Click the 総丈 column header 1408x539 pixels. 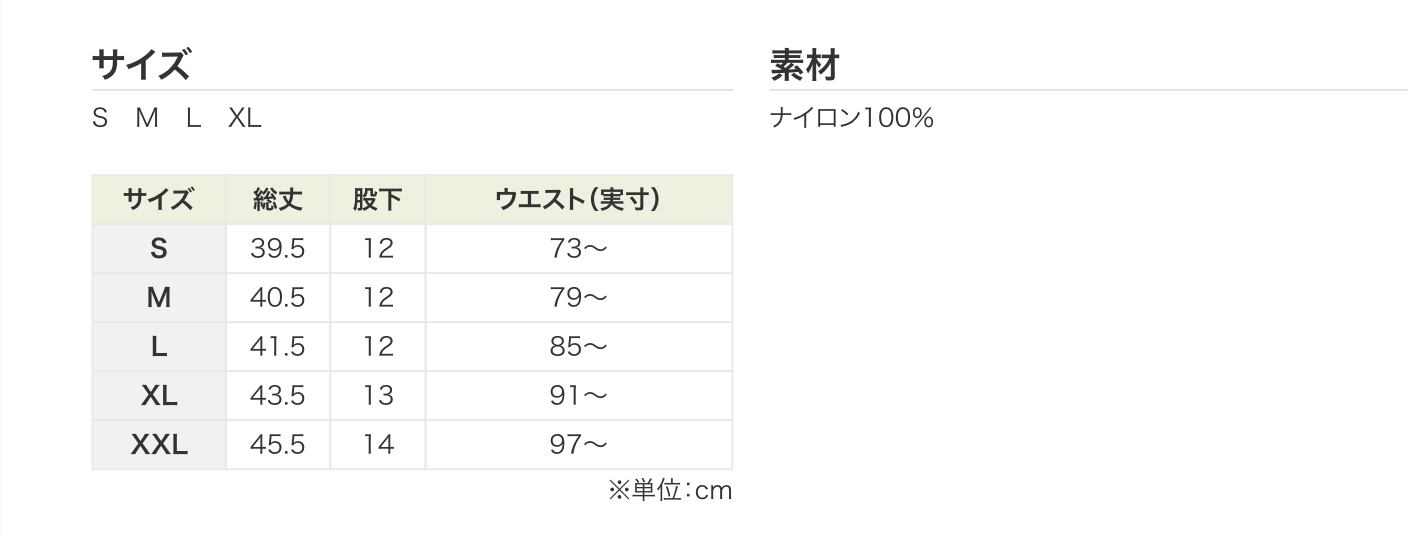(x=278, y=200)
